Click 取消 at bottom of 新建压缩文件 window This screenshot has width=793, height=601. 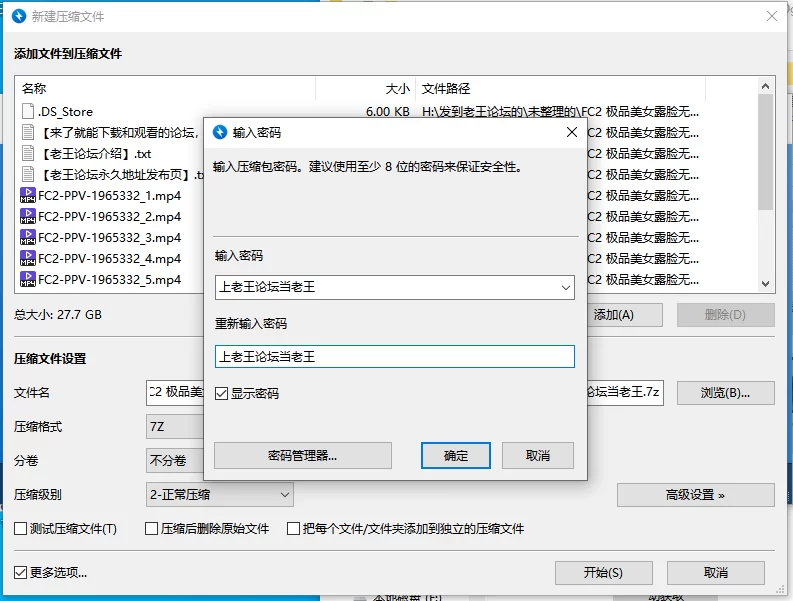pos(716,573)
